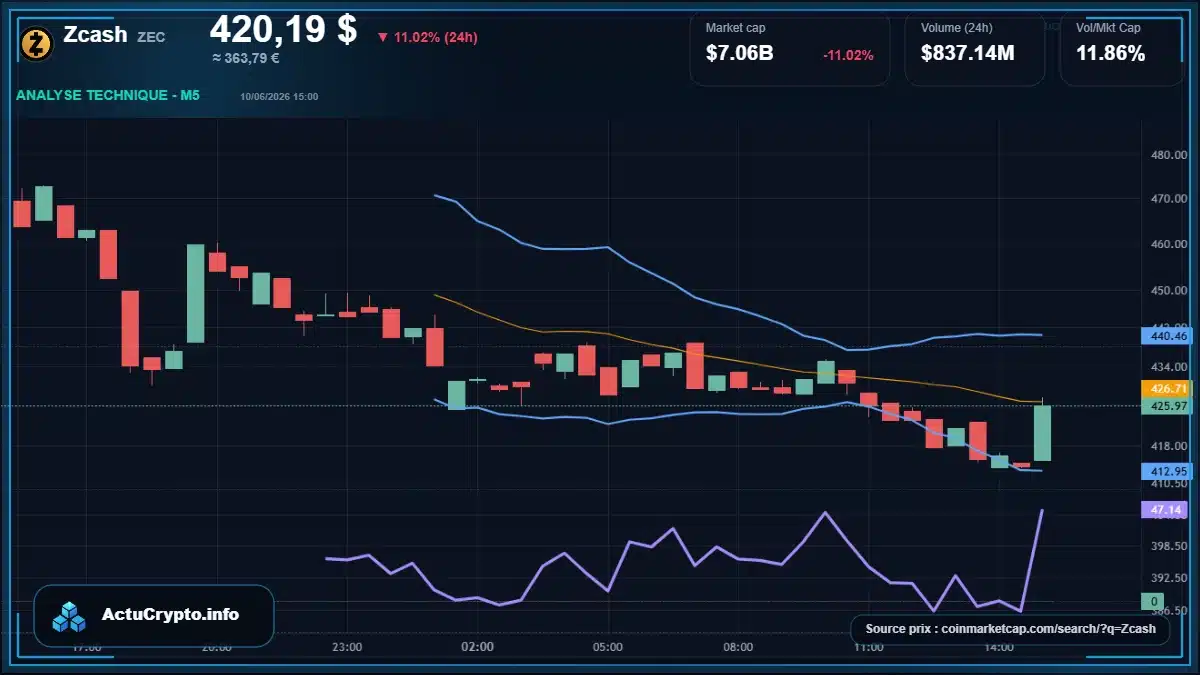Click the 470.00 price axis label
Image resolution: width=1200 pixels, height=675 pixels.
point(1169,199)
